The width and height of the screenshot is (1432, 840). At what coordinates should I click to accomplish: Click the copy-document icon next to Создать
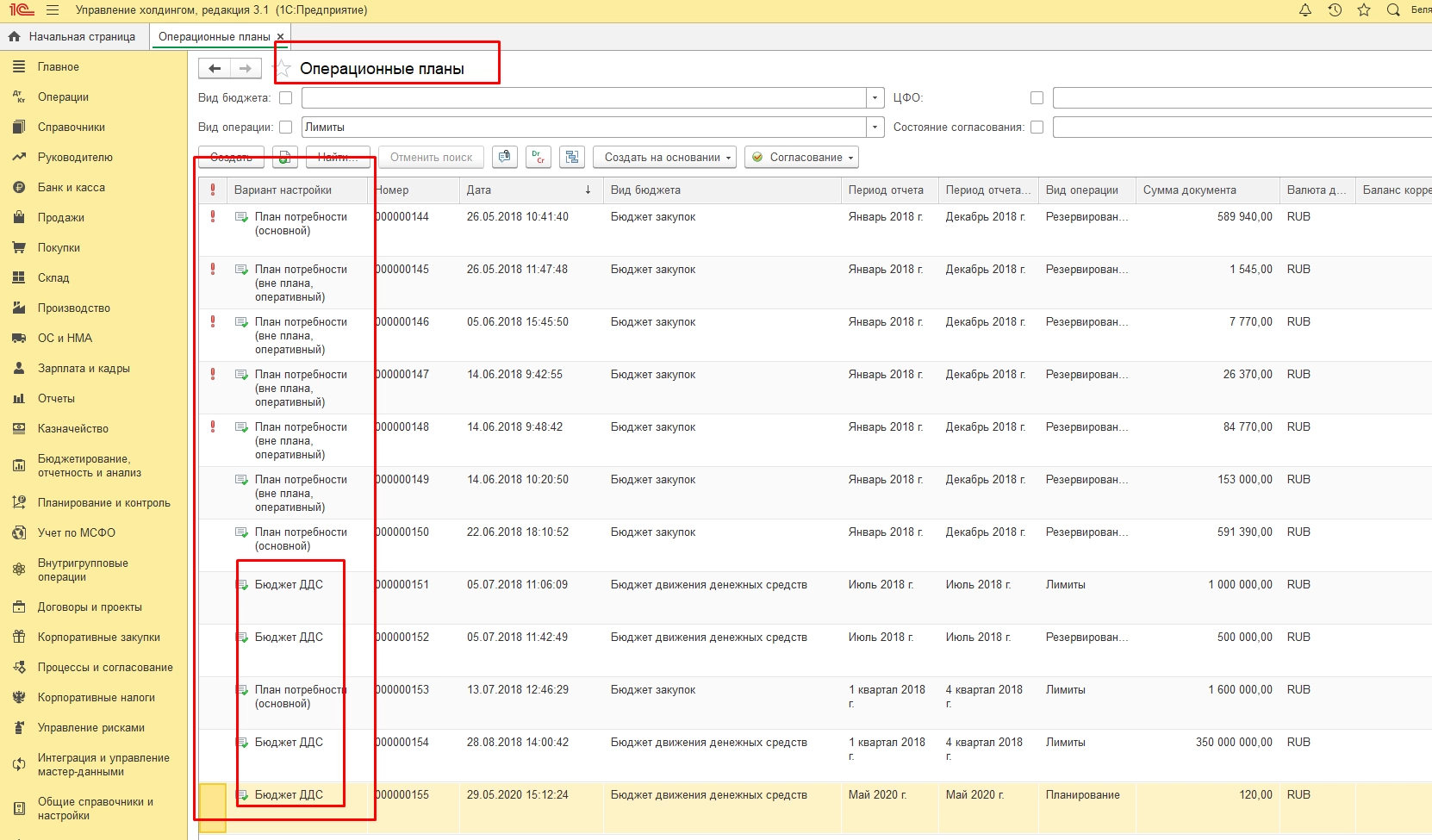(285, 157)
